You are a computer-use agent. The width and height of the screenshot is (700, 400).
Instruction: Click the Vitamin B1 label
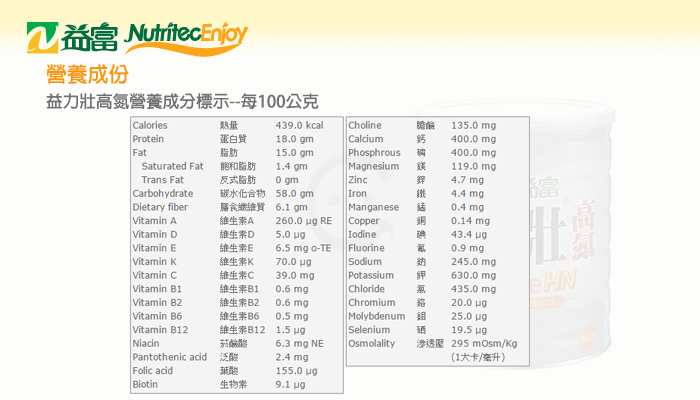tap(157, 289)
